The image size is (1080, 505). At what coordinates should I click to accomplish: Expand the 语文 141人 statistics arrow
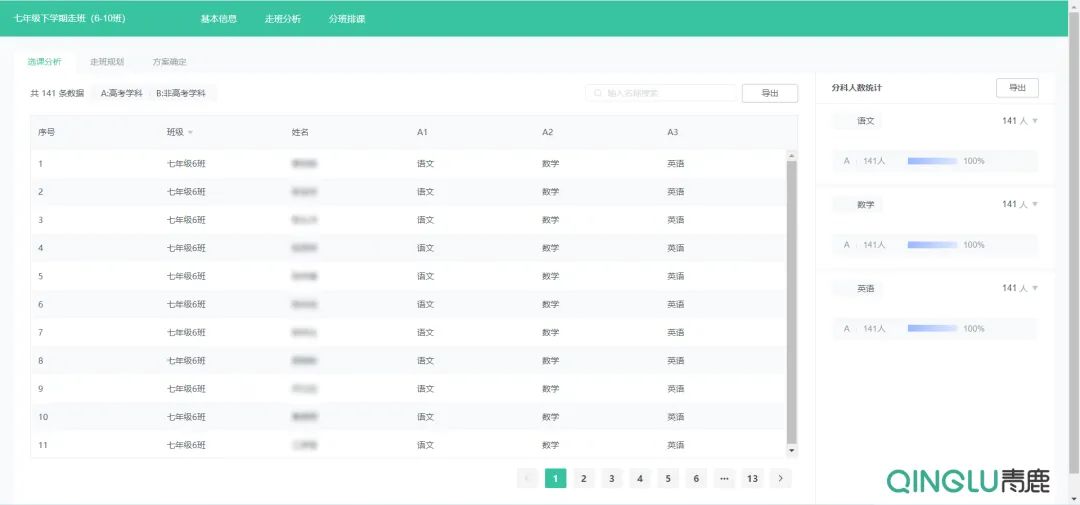tap(1035, 121)
